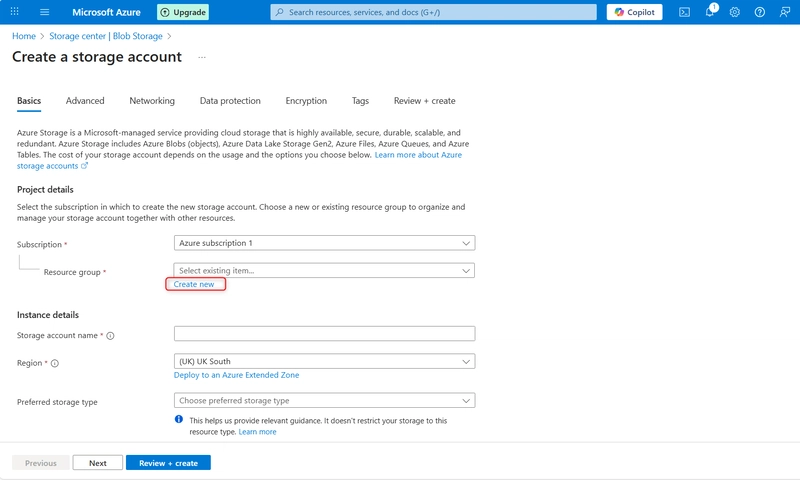Viewport: 800px width, 480px height.
Task: Click the Review + create button
Action: pyautogui.click(x=168, y=463)
